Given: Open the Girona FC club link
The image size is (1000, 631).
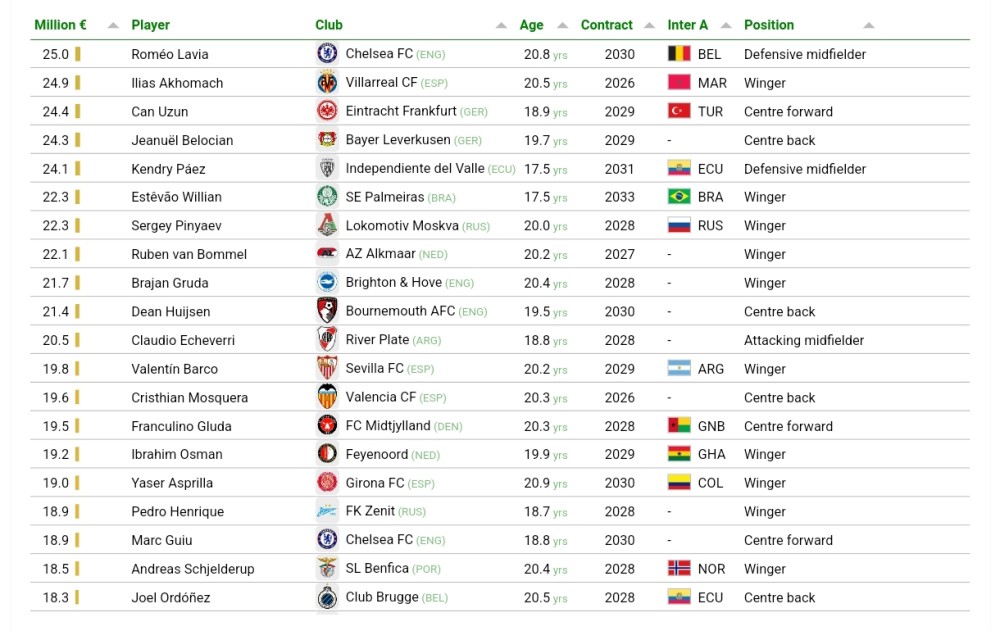Looking at the screenshot, I should pyautogui.click(x=375, y=483).
